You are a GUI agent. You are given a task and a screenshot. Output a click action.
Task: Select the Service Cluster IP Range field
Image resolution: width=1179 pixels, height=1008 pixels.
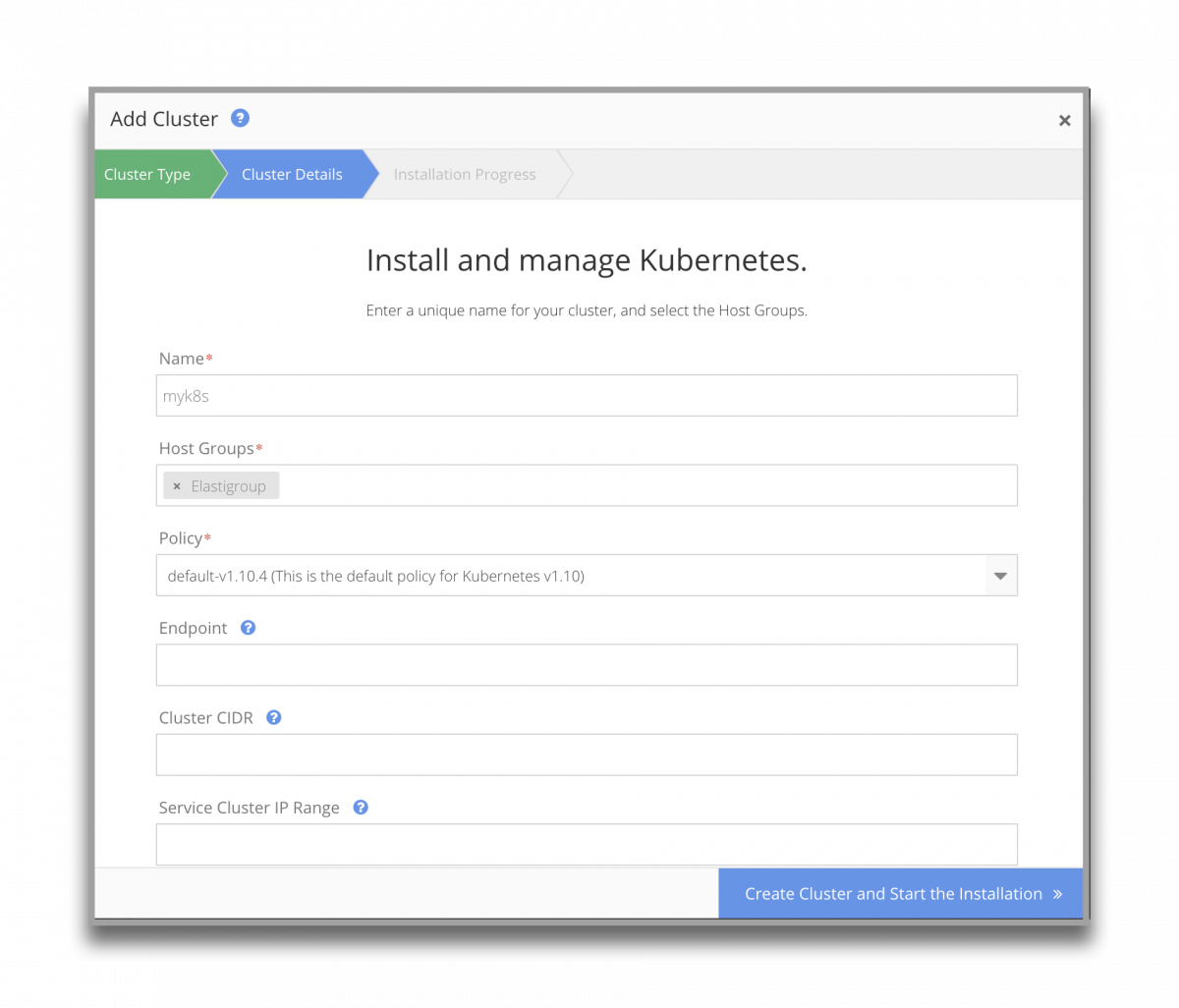(x=587, y=844)
